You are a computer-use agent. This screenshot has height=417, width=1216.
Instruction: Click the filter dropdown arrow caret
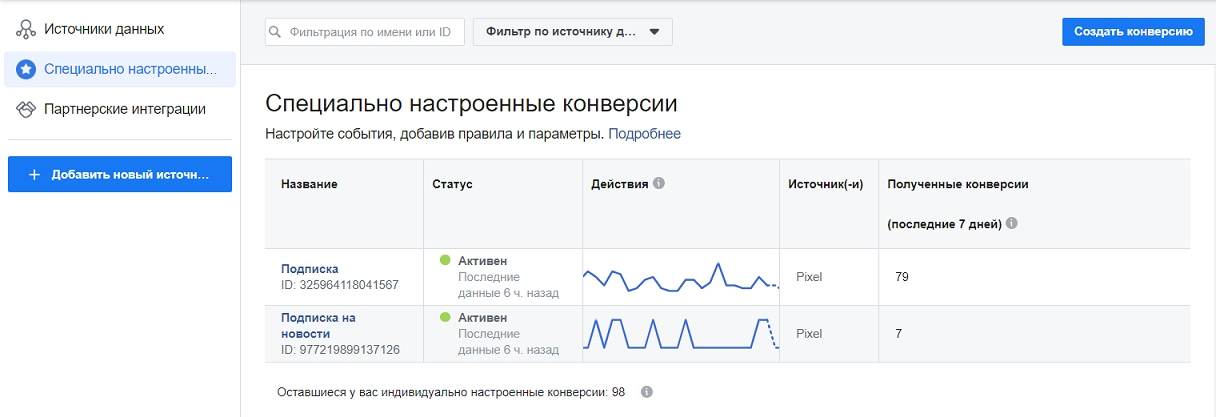(654, 32)
